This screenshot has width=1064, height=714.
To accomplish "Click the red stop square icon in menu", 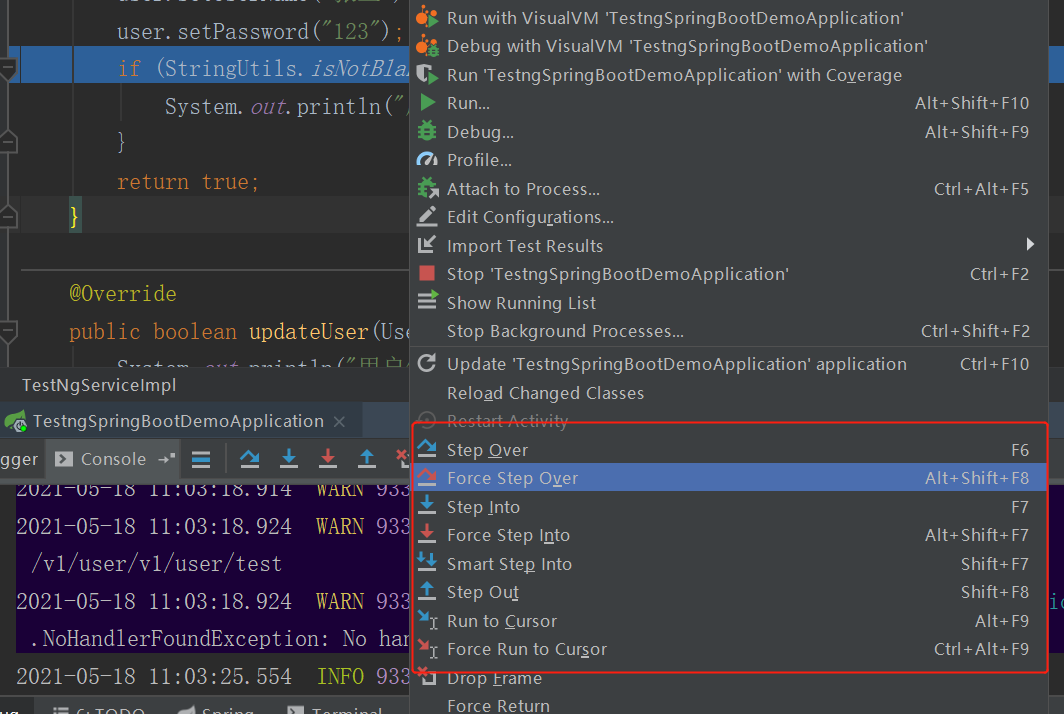I will pos(428,273).
